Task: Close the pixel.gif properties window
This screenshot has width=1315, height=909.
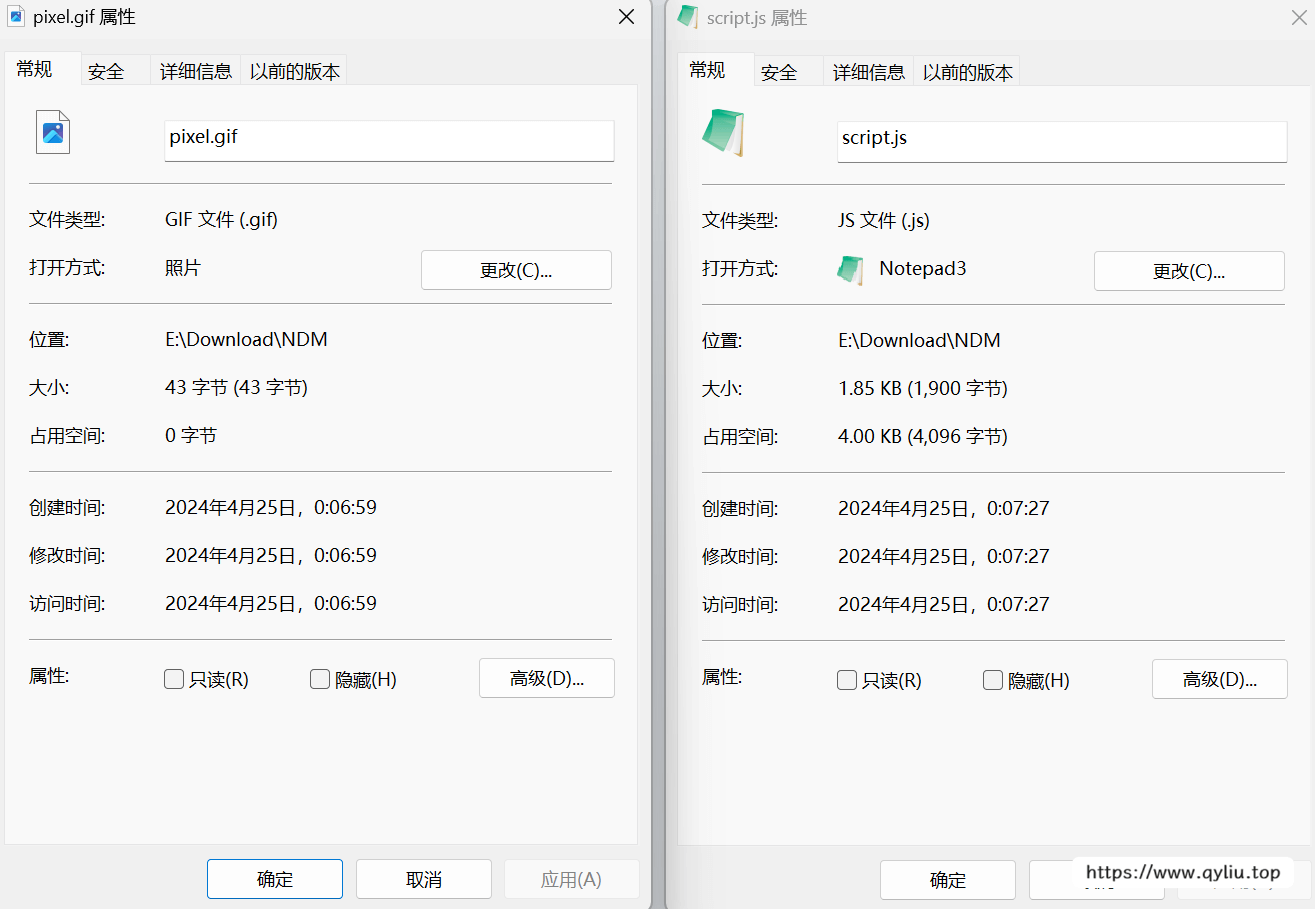Action: [x=626, y=17]
